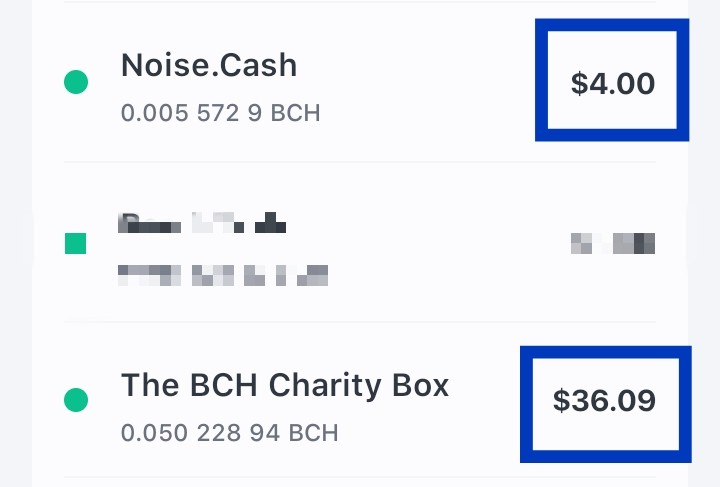Click the green circle beside The BCH Charity Box
720x487 pixels.
pos(76,400)
